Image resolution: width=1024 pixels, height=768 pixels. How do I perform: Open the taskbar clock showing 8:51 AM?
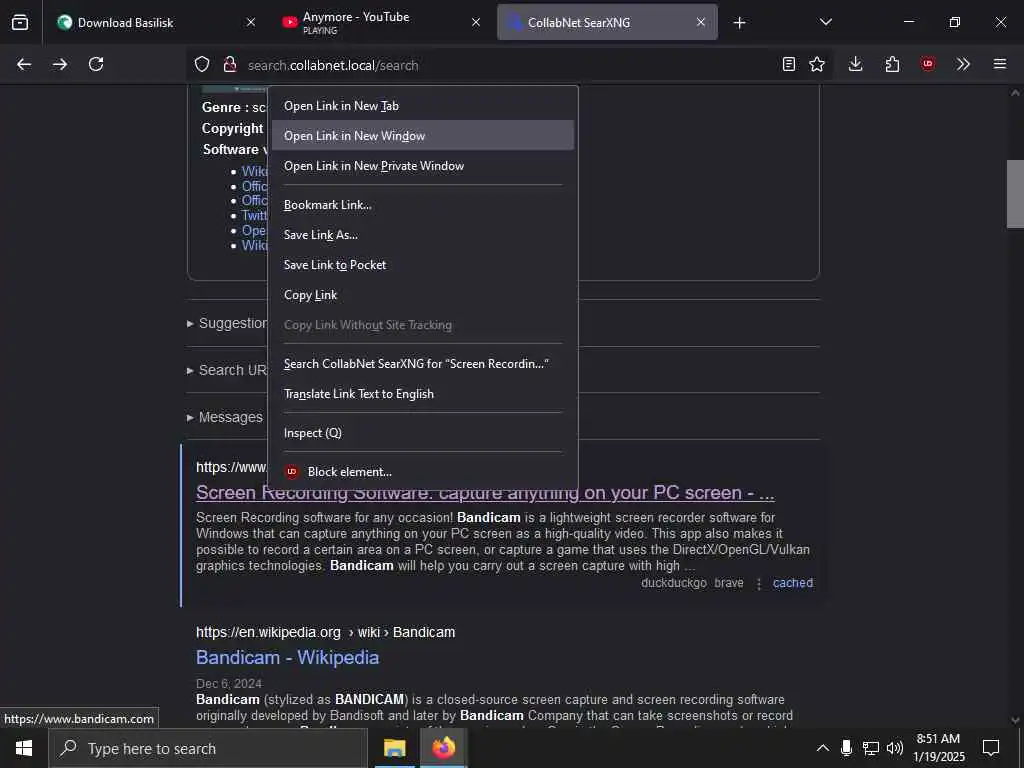click(938, 748)
